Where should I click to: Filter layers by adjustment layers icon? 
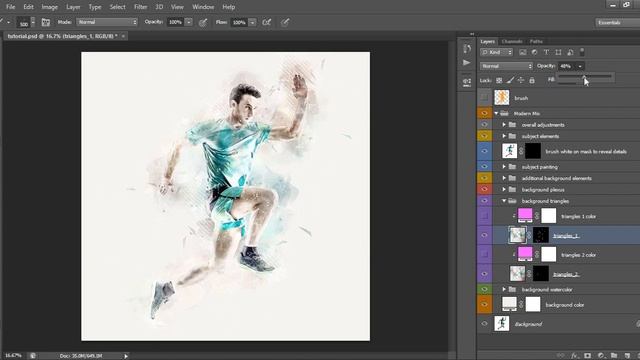click(534, 52)
